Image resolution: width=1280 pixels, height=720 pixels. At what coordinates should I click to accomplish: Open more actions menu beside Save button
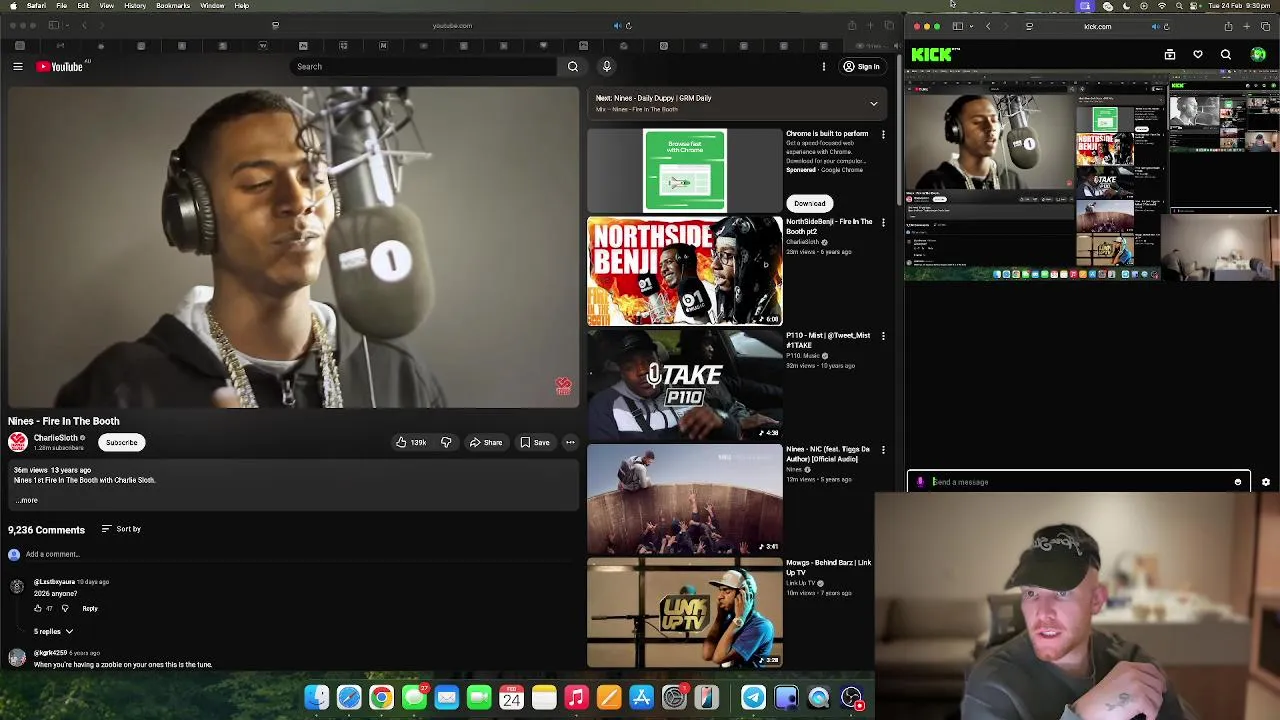[x=570, y=442]
